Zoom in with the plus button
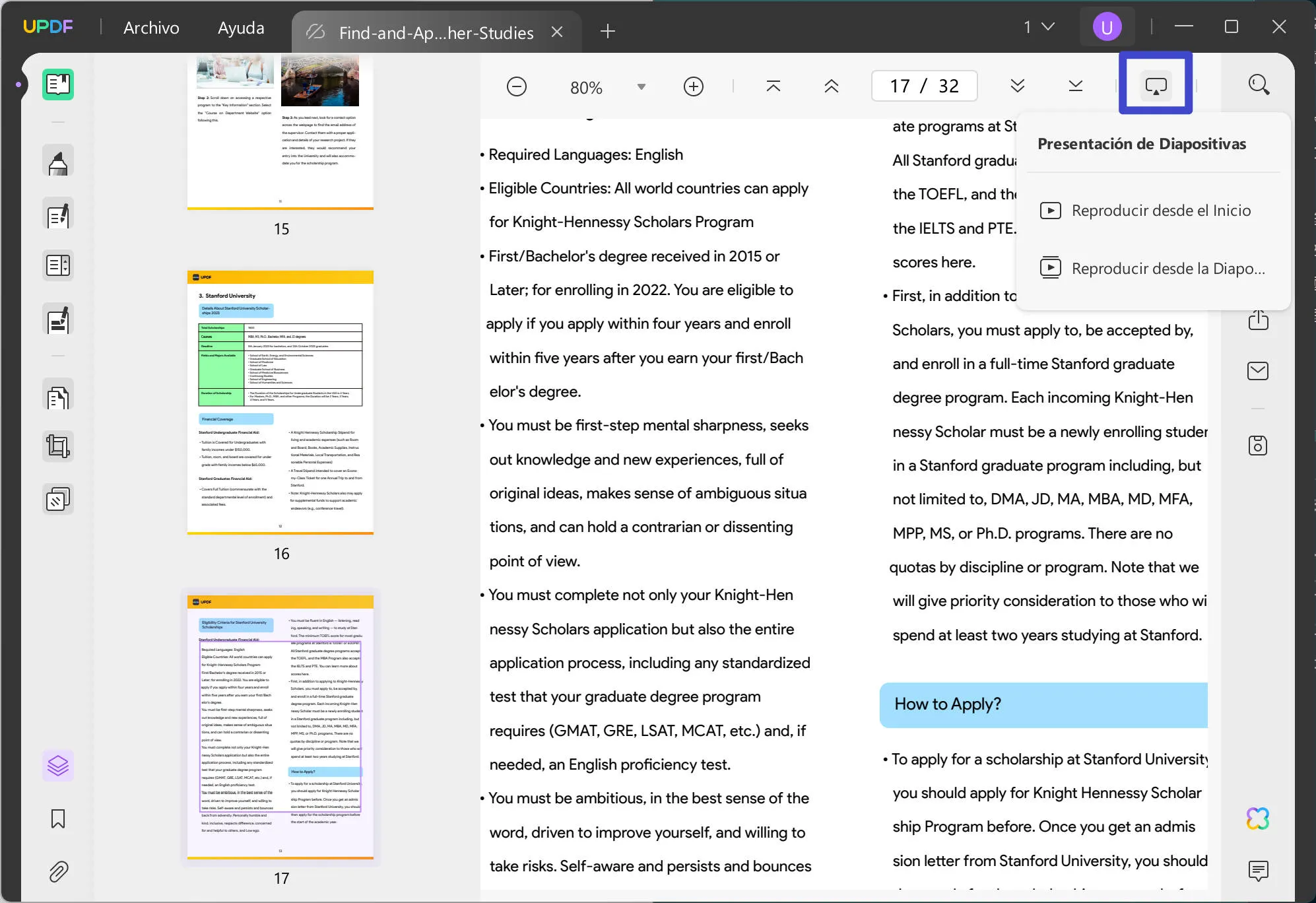The height and width of the screenshot is (903, 1316). (694, 86)
